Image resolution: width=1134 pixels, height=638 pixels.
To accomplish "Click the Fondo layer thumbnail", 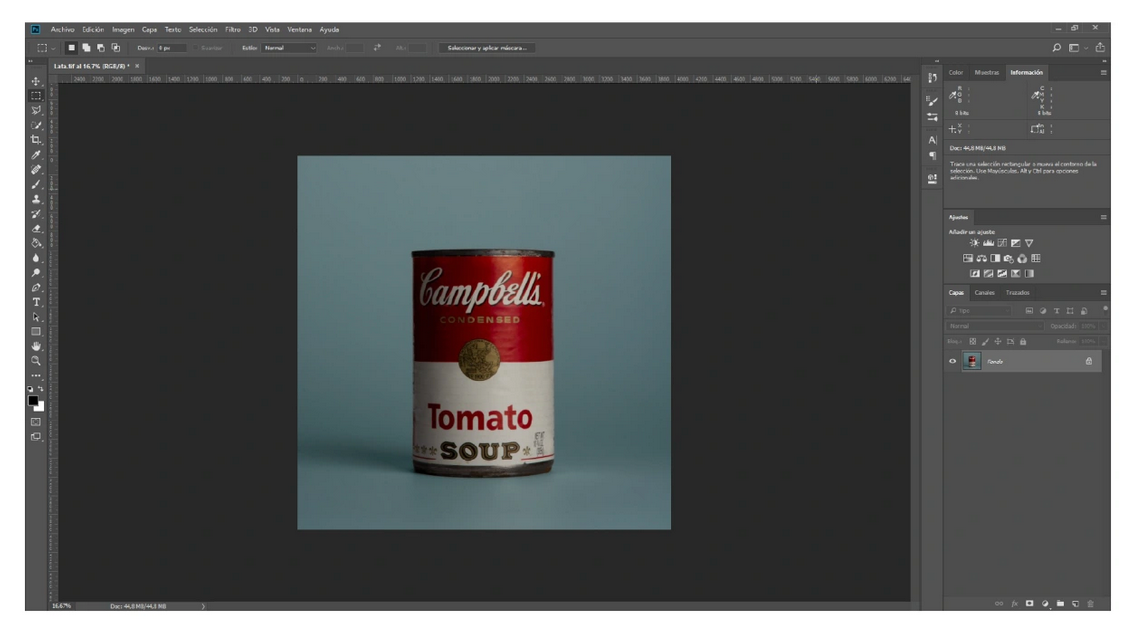I will click(972, 361).
